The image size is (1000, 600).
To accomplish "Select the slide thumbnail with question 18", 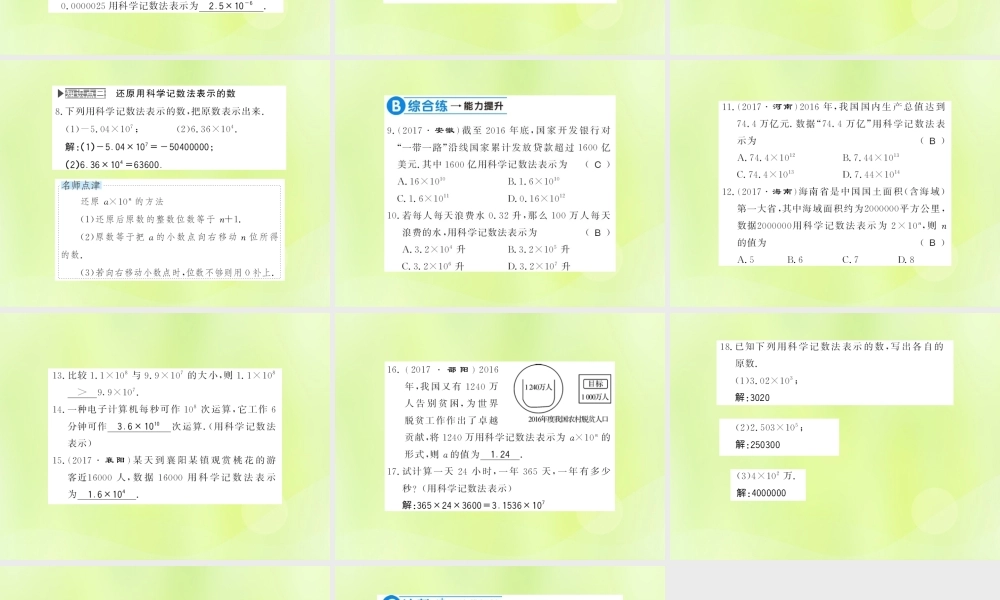I will tap(835, 436).
